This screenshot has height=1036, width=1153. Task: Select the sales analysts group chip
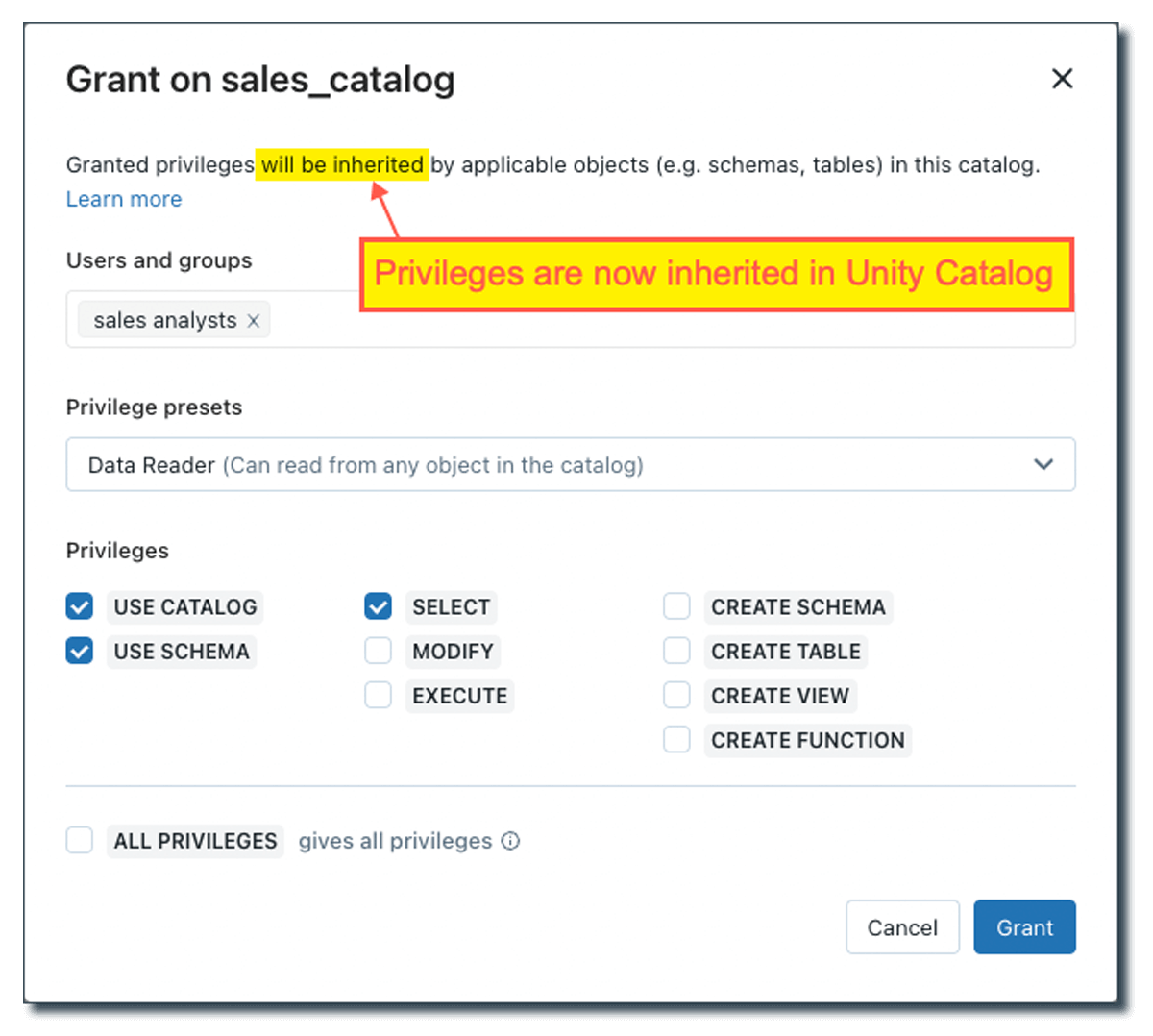coord(164,321)
